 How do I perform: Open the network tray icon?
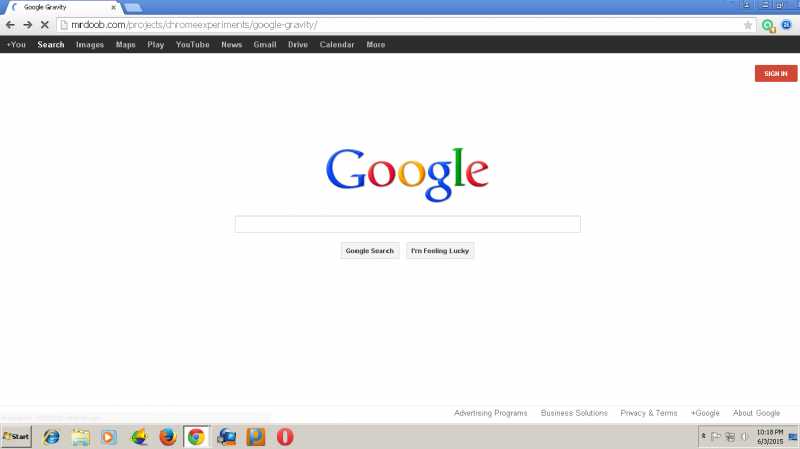[x=730, y=437]
